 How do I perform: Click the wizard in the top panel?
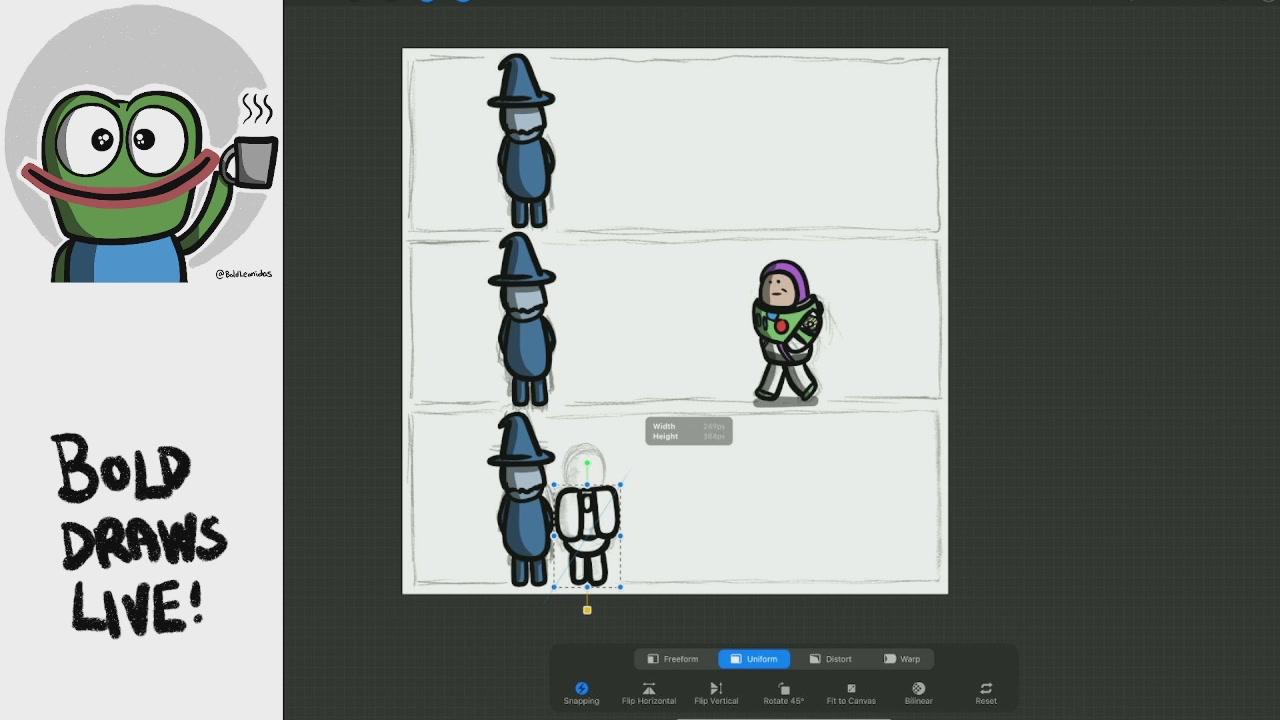click(x=522, y=141)
